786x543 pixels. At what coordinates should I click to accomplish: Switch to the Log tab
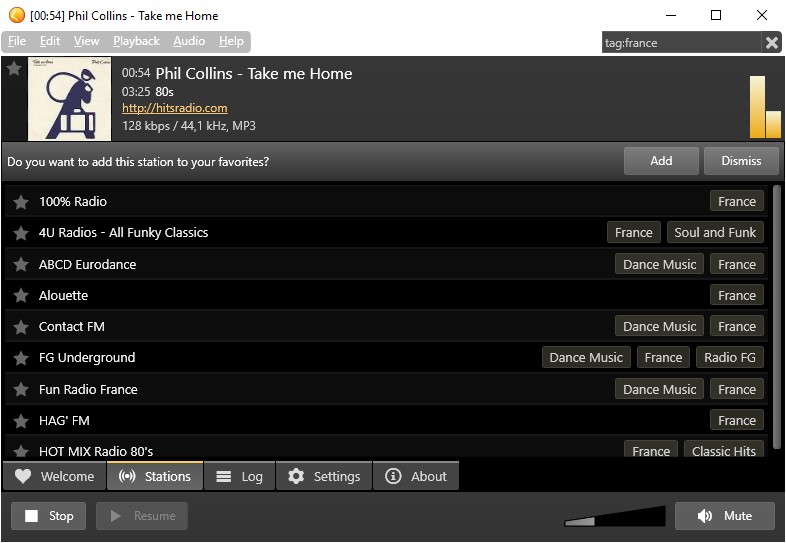pos(240,476)
